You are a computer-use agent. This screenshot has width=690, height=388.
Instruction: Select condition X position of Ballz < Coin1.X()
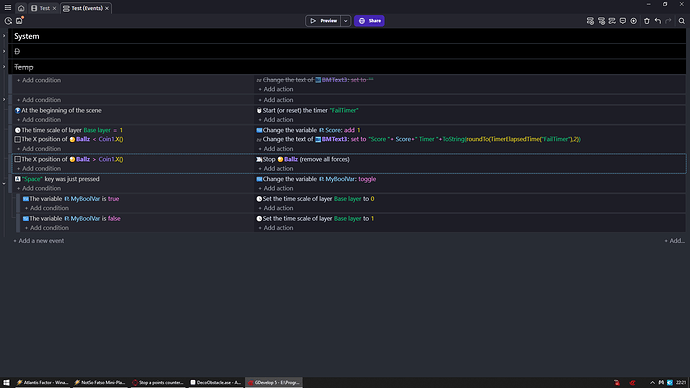69,139
